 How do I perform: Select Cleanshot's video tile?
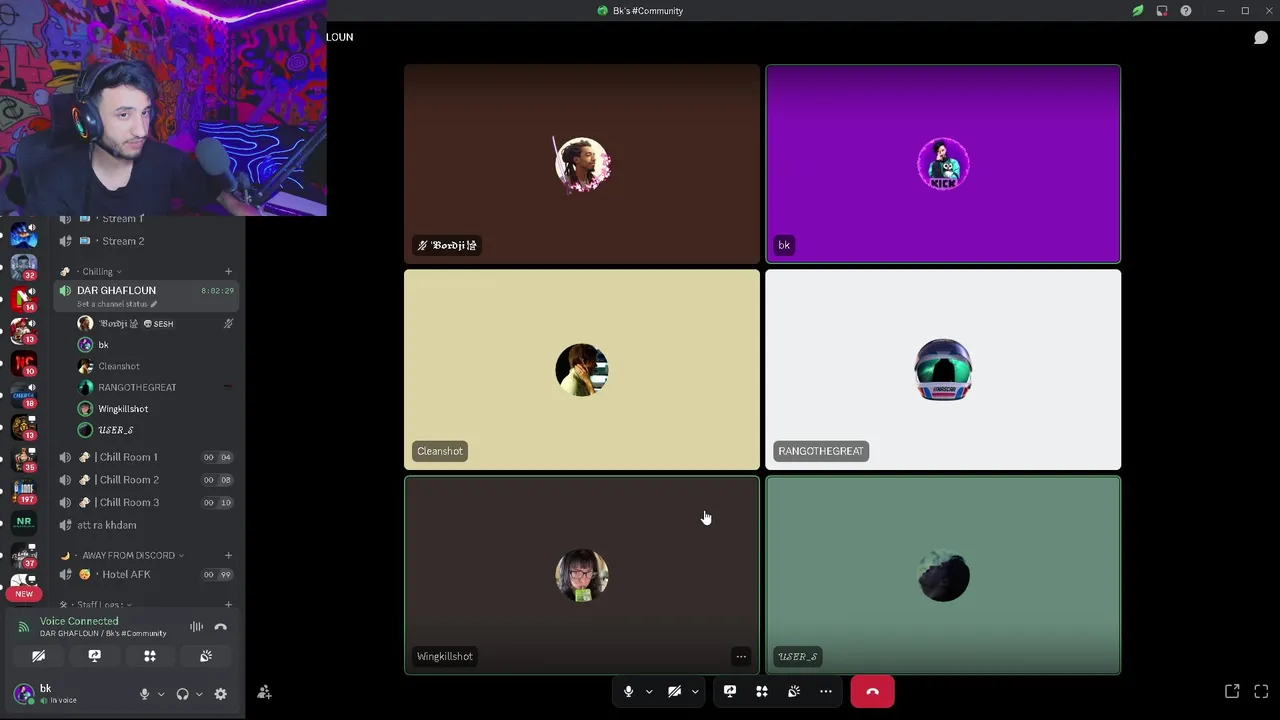click(x=582, y=370)
